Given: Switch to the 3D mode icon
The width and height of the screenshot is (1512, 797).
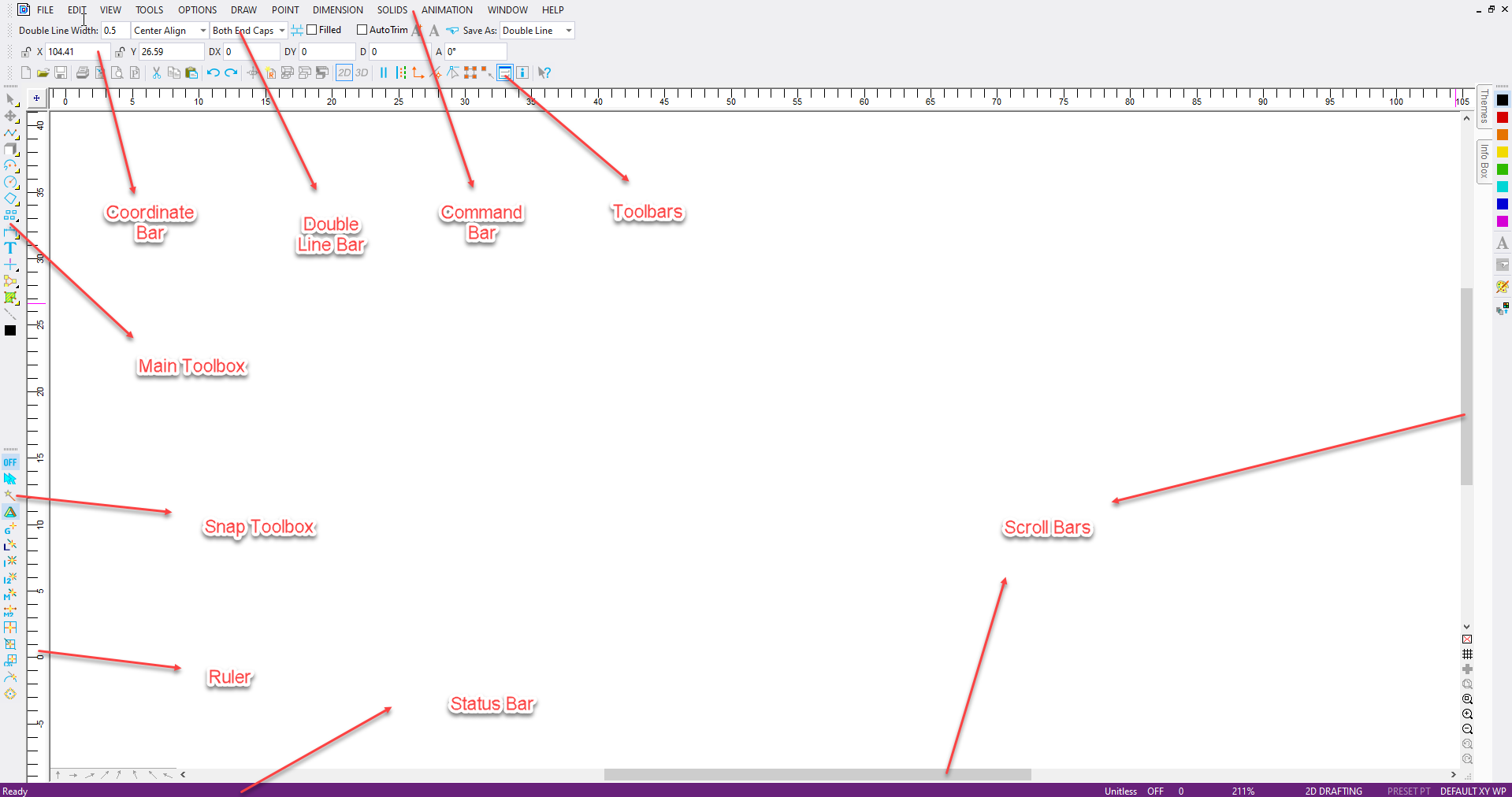Looking at the screenshot, I should coord(362,72).
